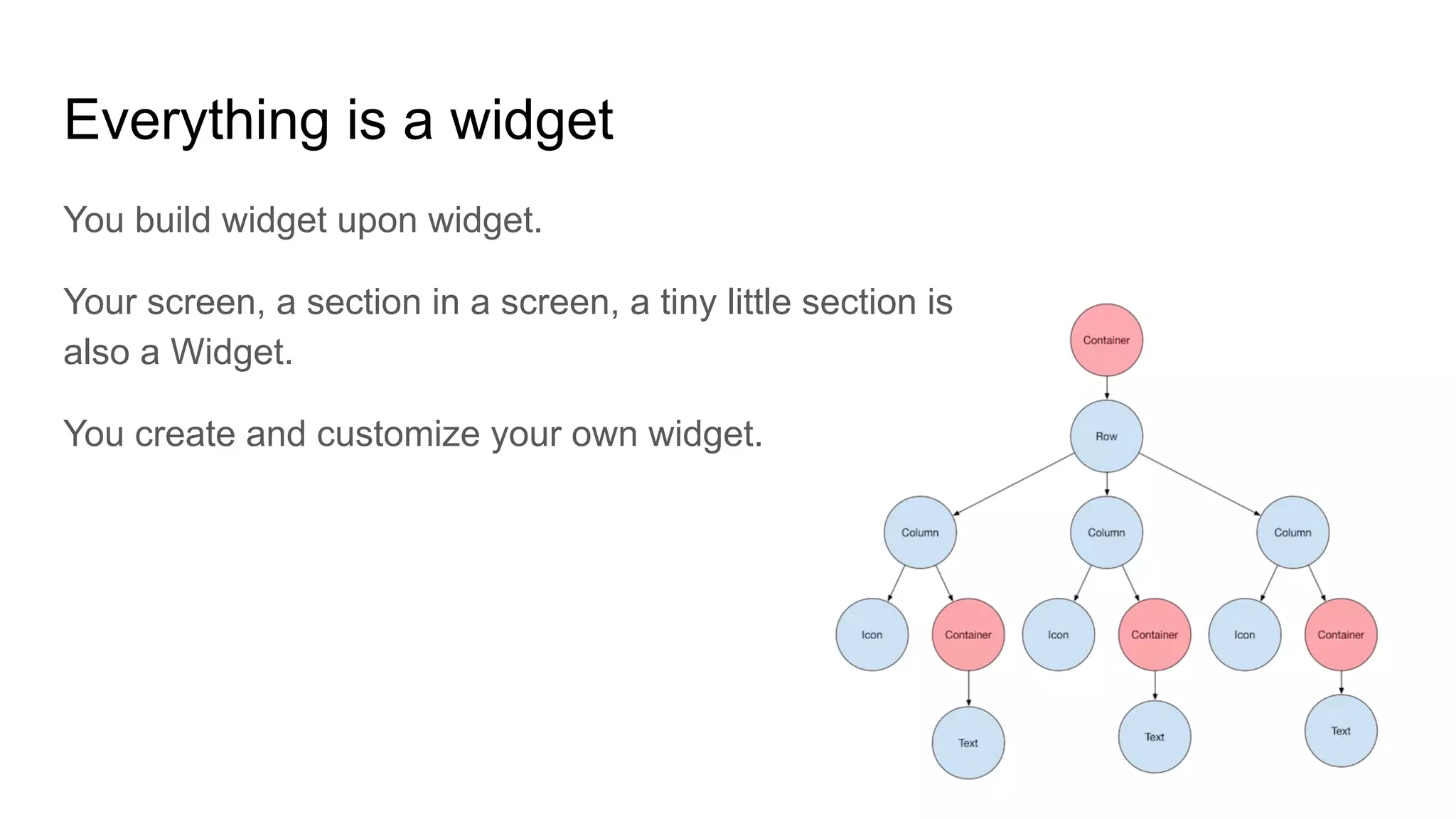Select the Icon node under the left Column
Screen dimensions: 1456x819
pos(872,634)
